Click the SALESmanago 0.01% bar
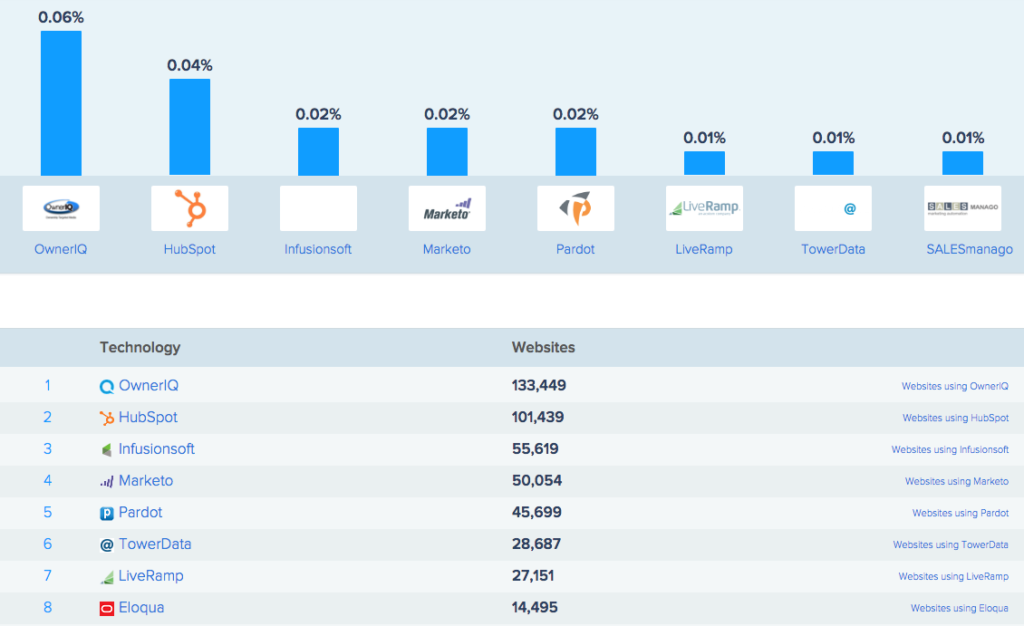Image resolution: width=1024 pixels, height=626 pixels. [x=963, y=163]
